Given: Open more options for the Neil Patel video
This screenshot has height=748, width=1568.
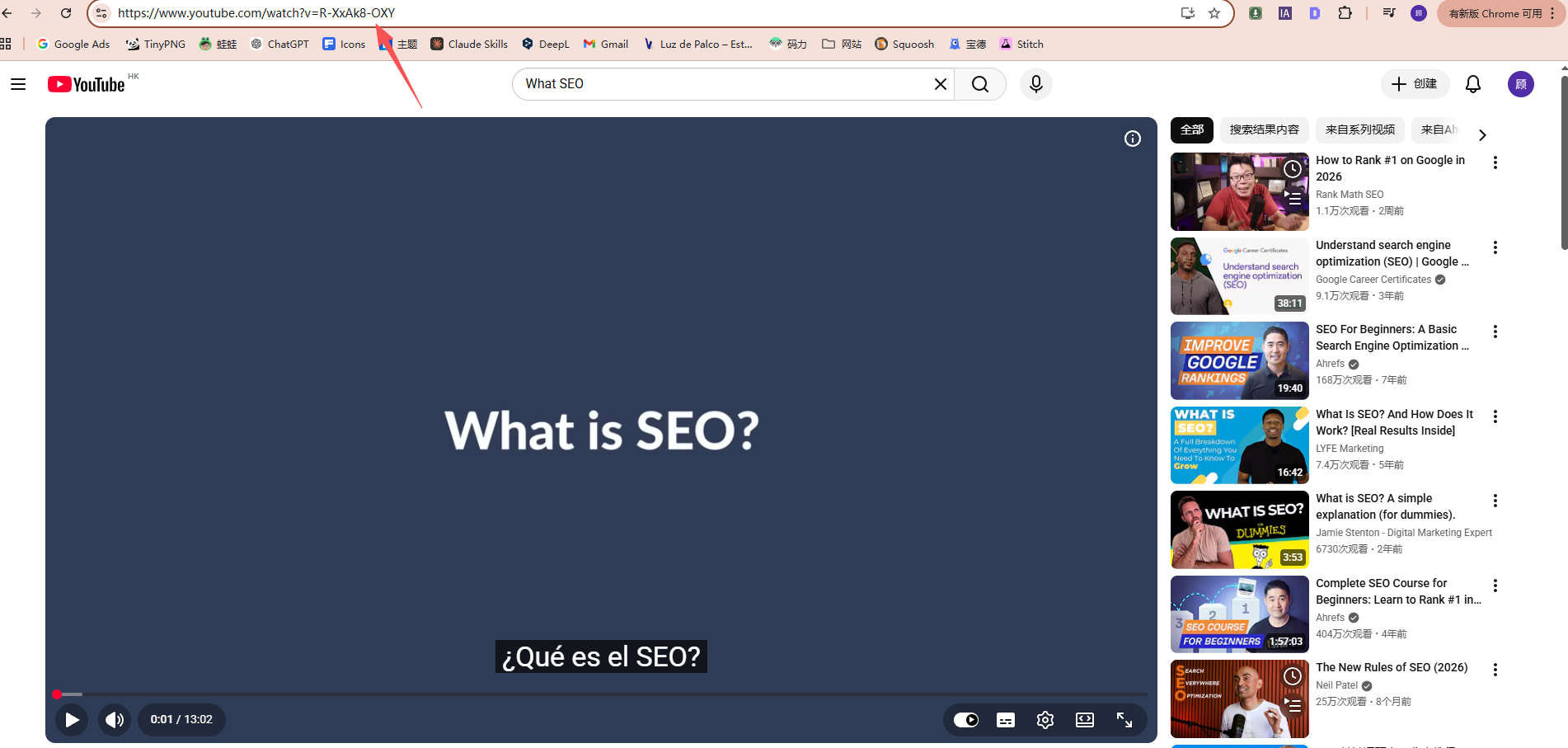Looking at the screenshot, I should [1495, 670].
